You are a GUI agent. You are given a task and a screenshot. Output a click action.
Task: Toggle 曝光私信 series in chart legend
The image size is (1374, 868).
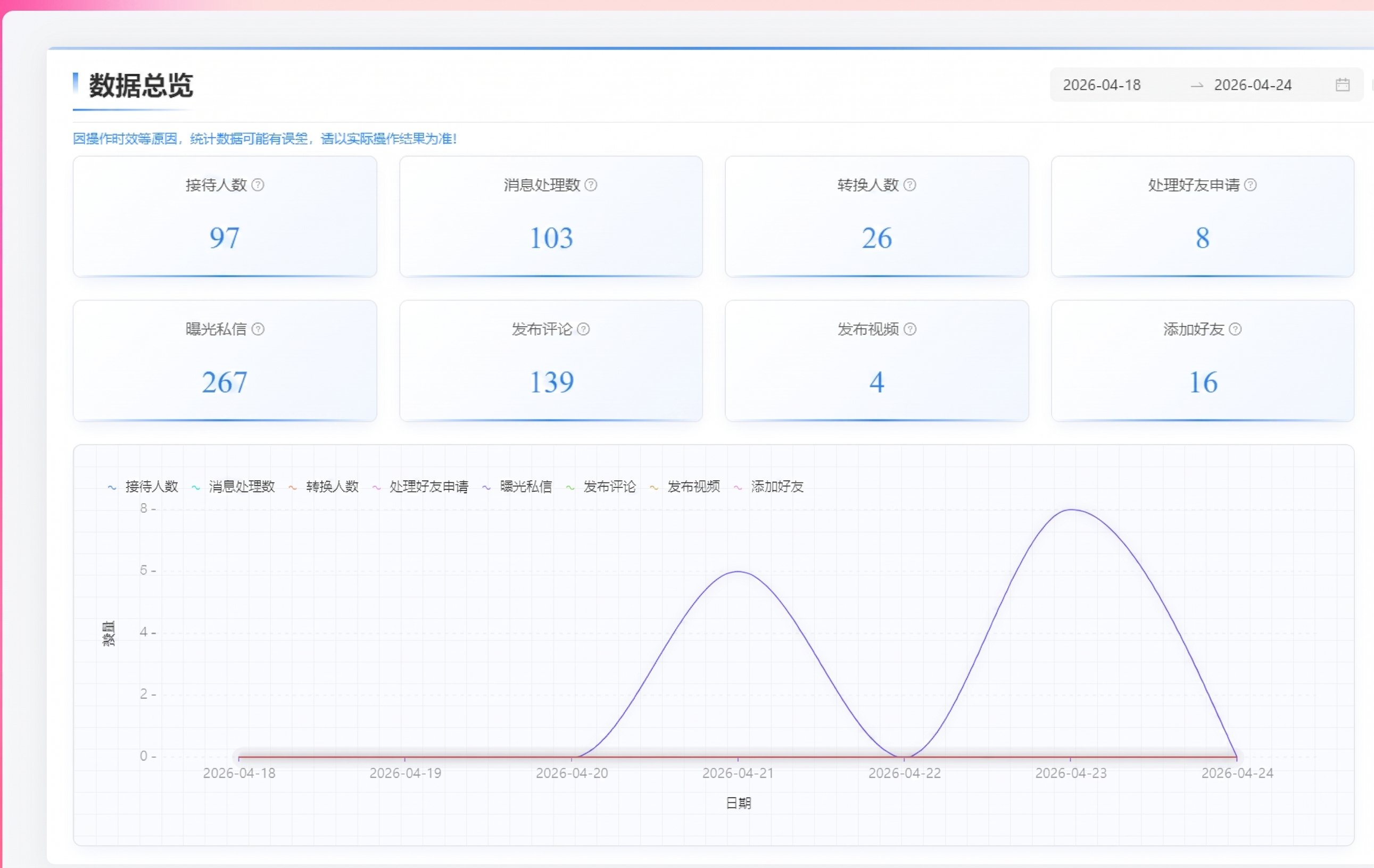point(517,487)
